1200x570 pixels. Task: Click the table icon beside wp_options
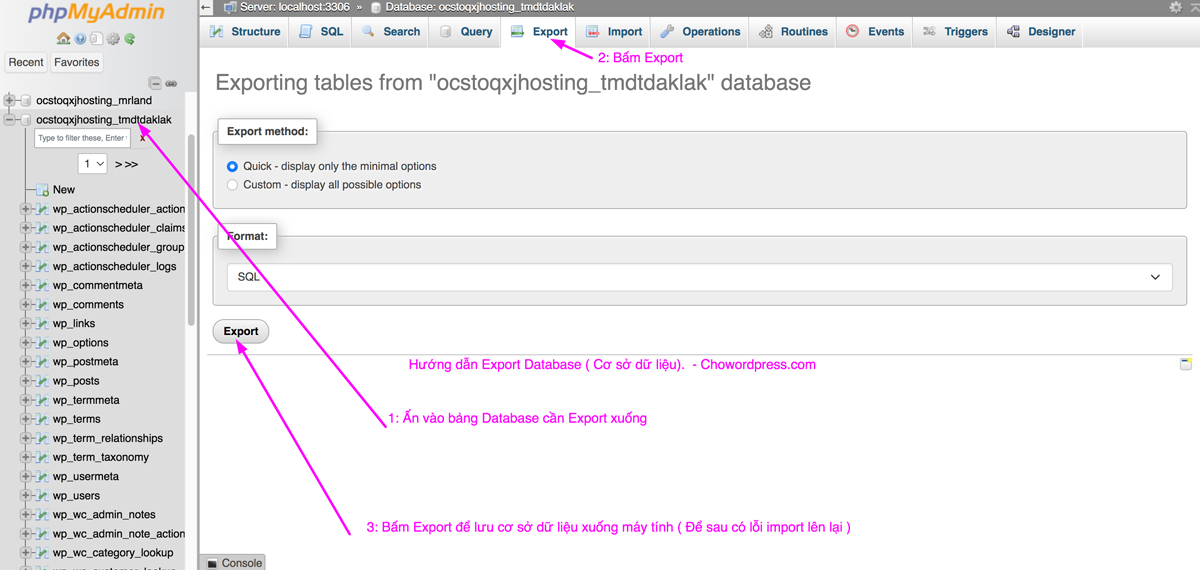(43, 343)
